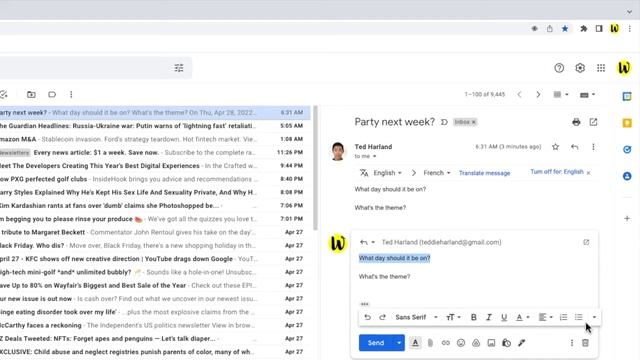Open more options for Ted Harland's message
This screenshot has height=360, width=640.
click(593, 147)
